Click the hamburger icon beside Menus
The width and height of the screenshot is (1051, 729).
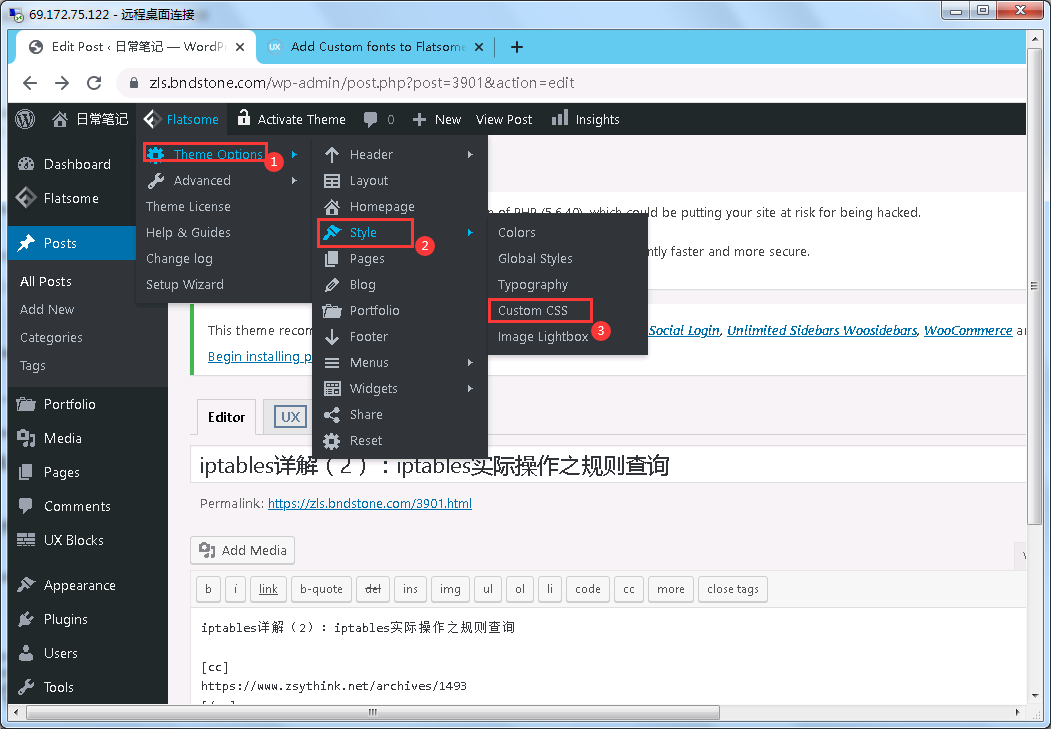click(x=332, y=362)
